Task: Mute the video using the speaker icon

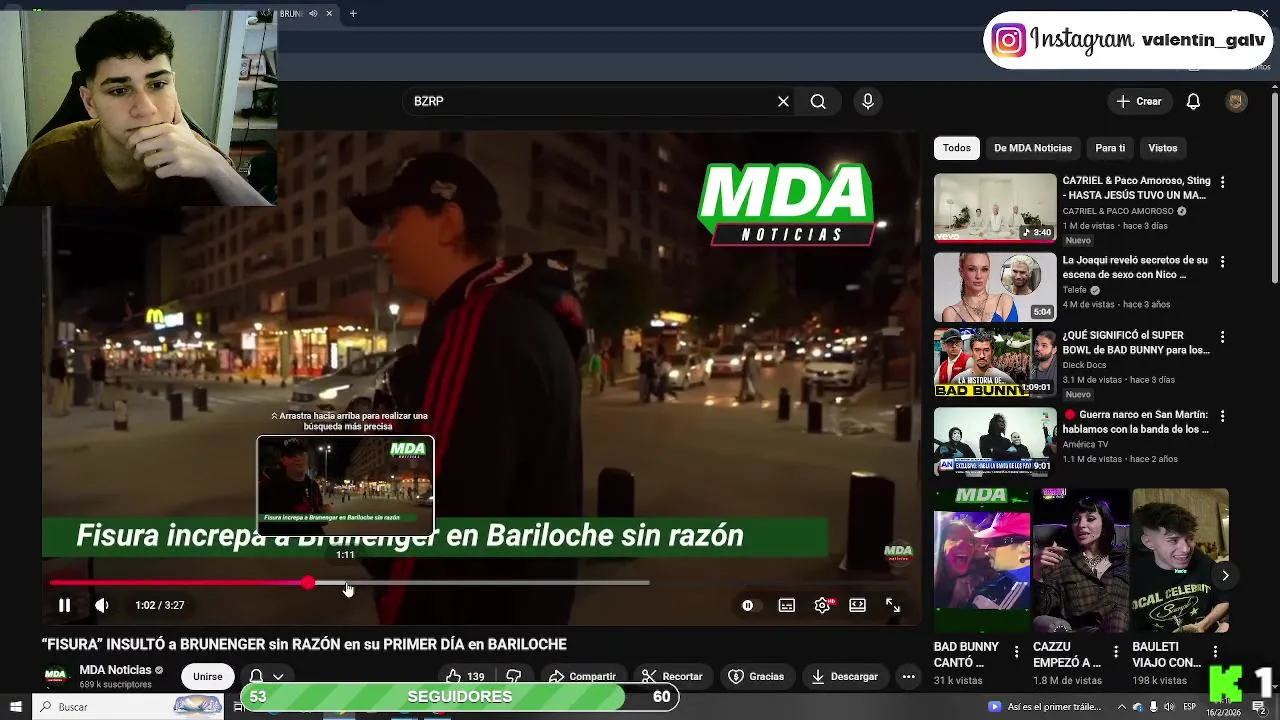Action: (102, 605)
